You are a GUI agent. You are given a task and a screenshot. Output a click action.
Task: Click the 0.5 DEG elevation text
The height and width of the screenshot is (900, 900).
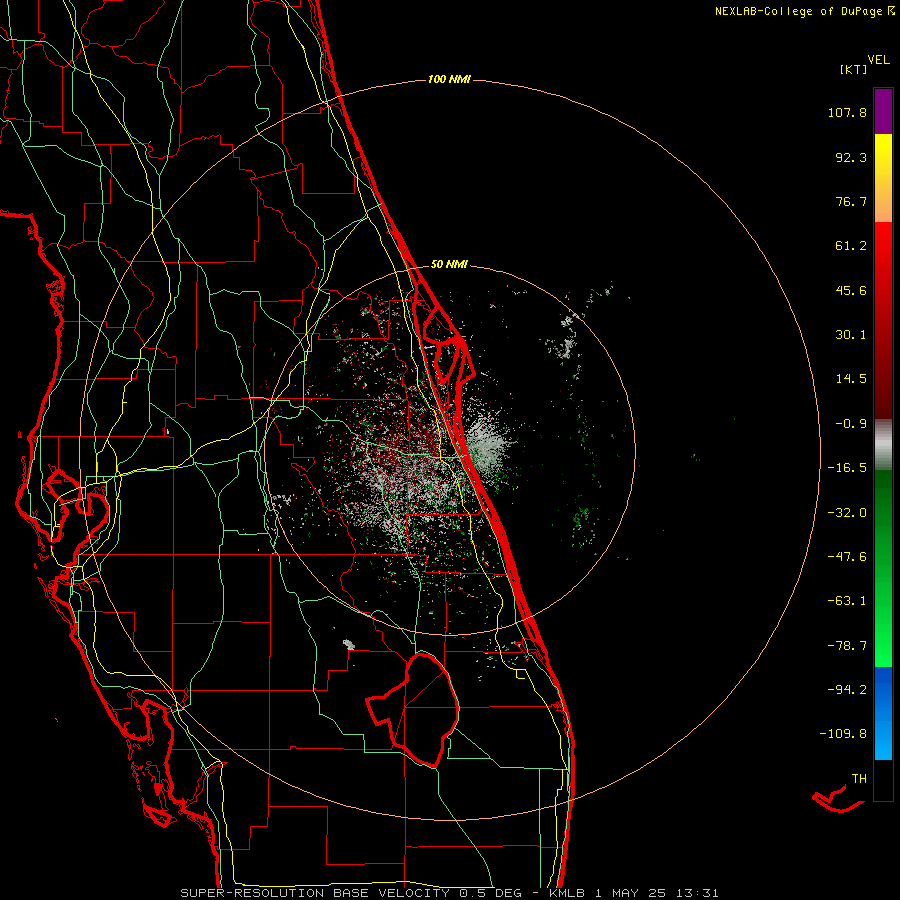[x=490, y=893]
